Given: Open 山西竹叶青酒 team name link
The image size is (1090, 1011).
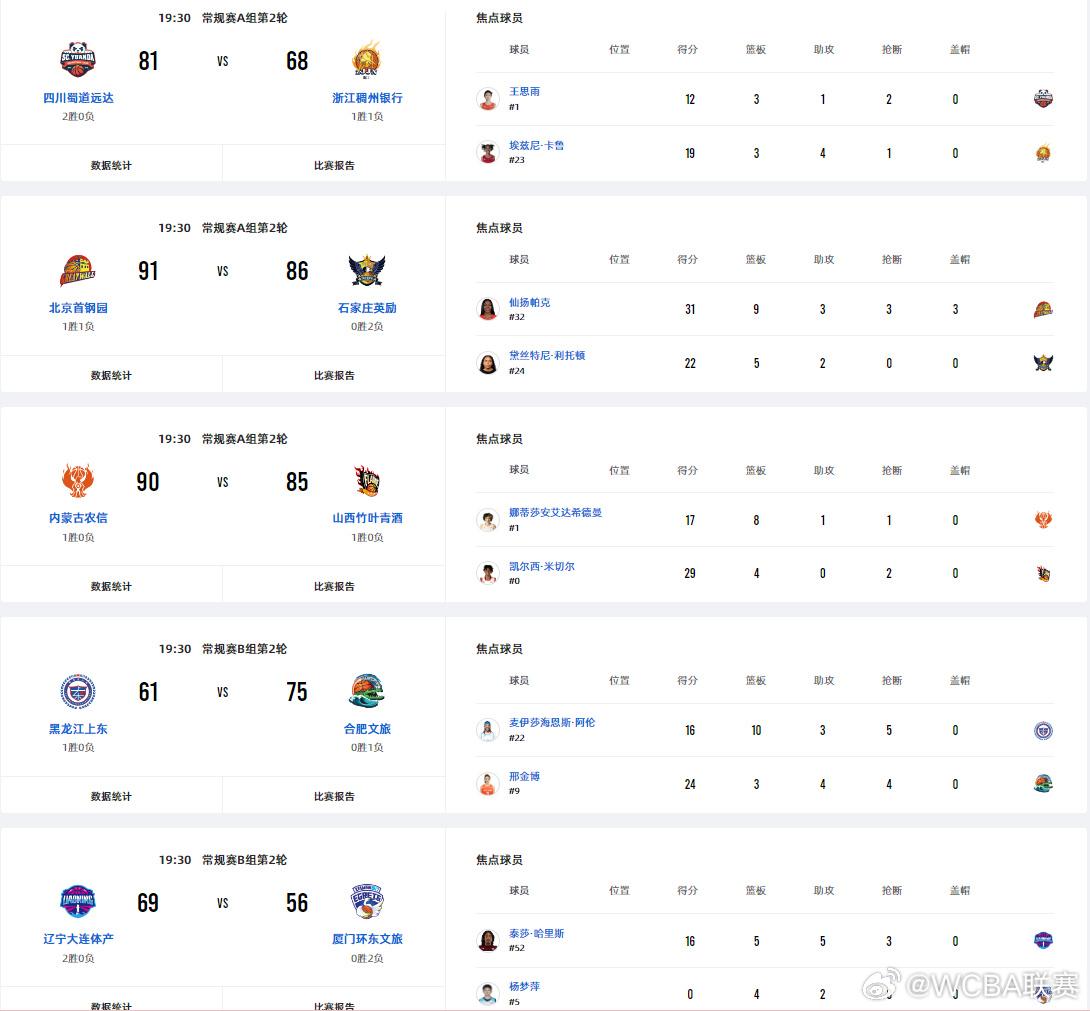Looking at the screenshot, I should (x=367, y=518).
